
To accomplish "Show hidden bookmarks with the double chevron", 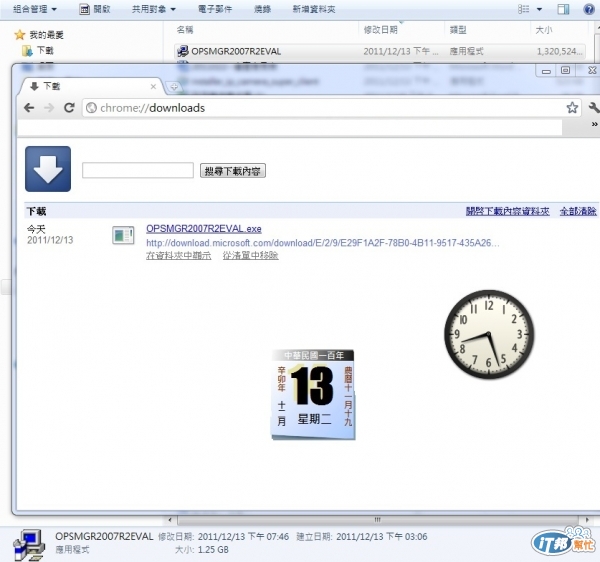I will pyautogui.click(x=594, y=124).
